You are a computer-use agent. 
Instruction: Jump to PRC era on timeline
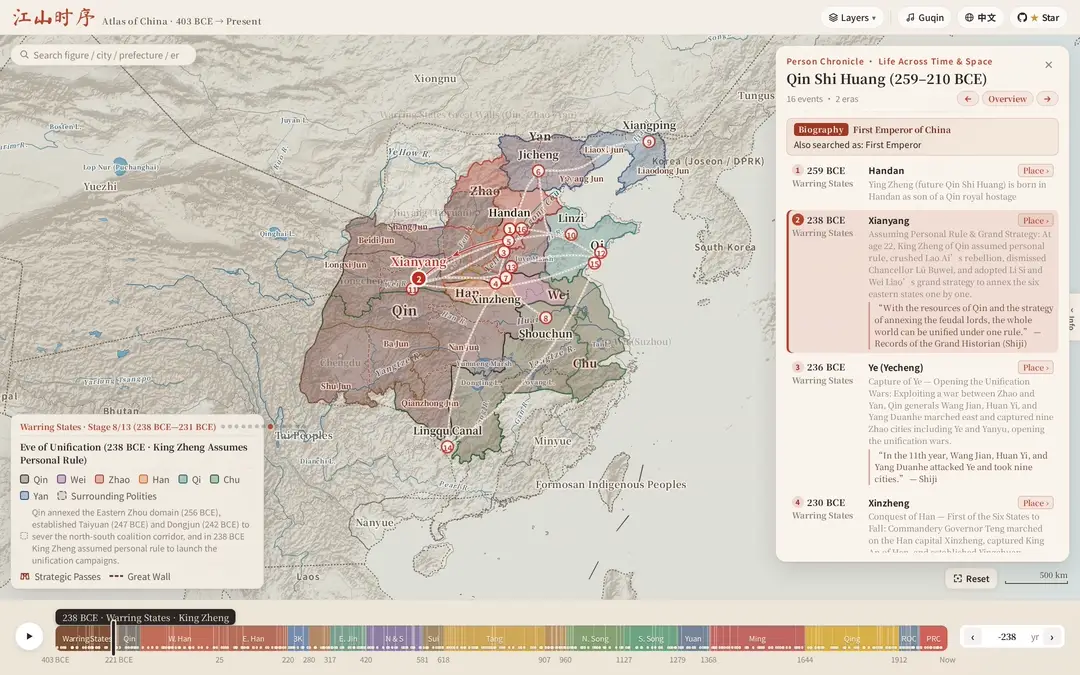point(933,638)
